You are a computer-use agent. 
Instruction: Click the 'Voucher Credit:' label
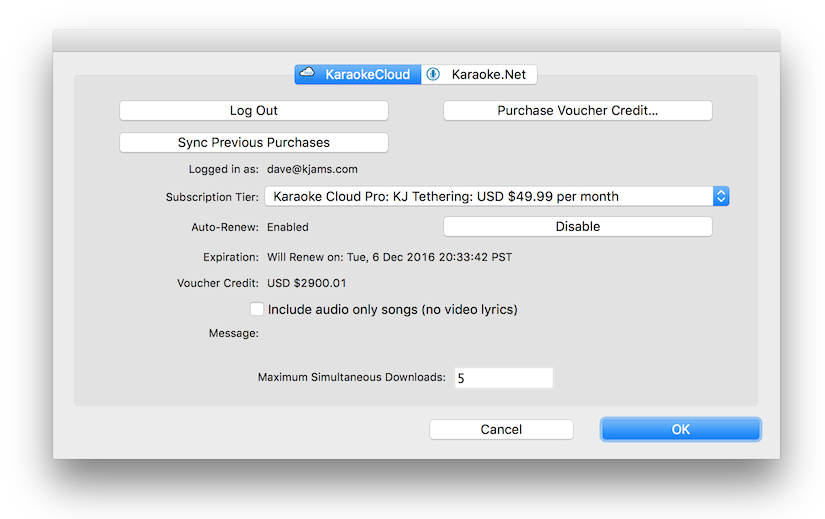[218, 283]
